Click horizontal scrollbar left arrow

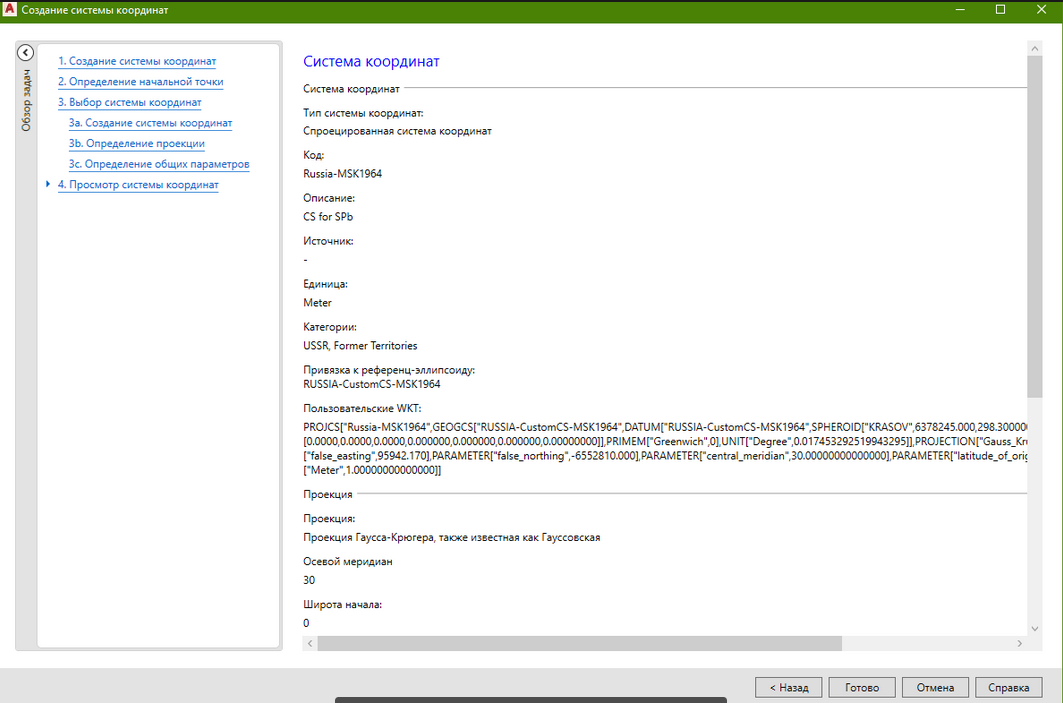[309, 643]
